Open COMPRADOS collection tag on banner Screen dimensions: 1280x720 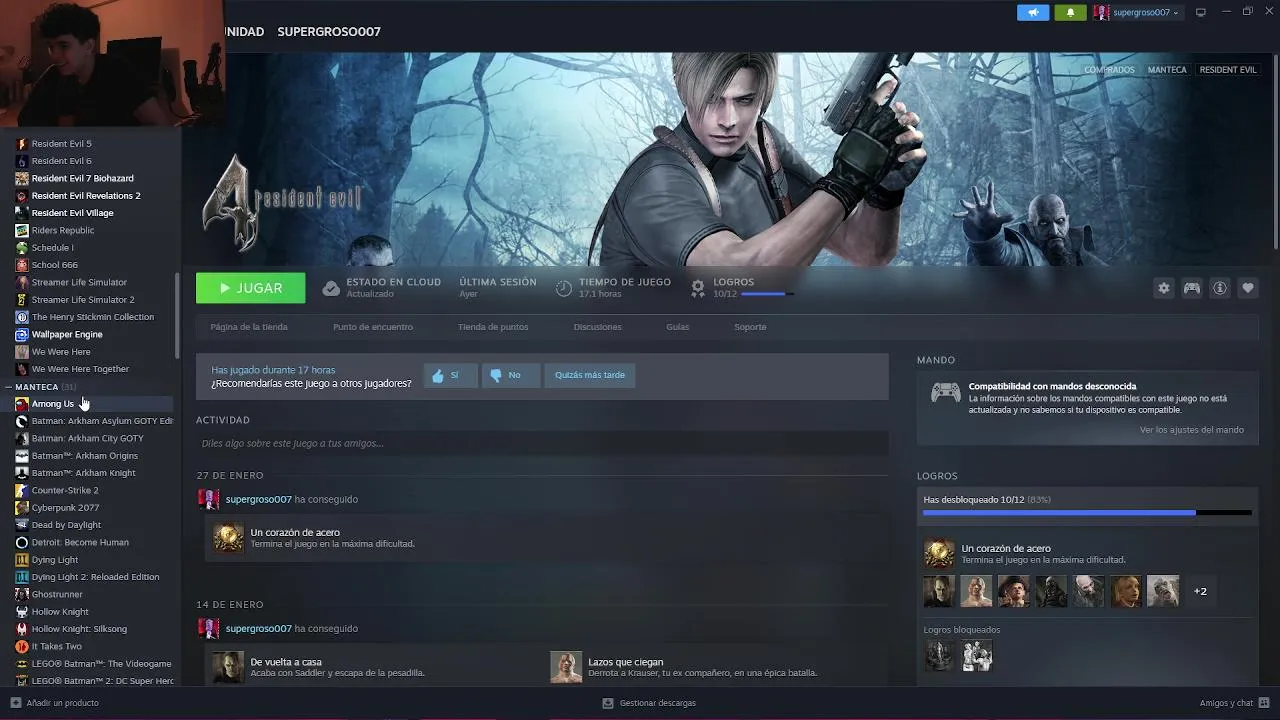(1109, 70)
